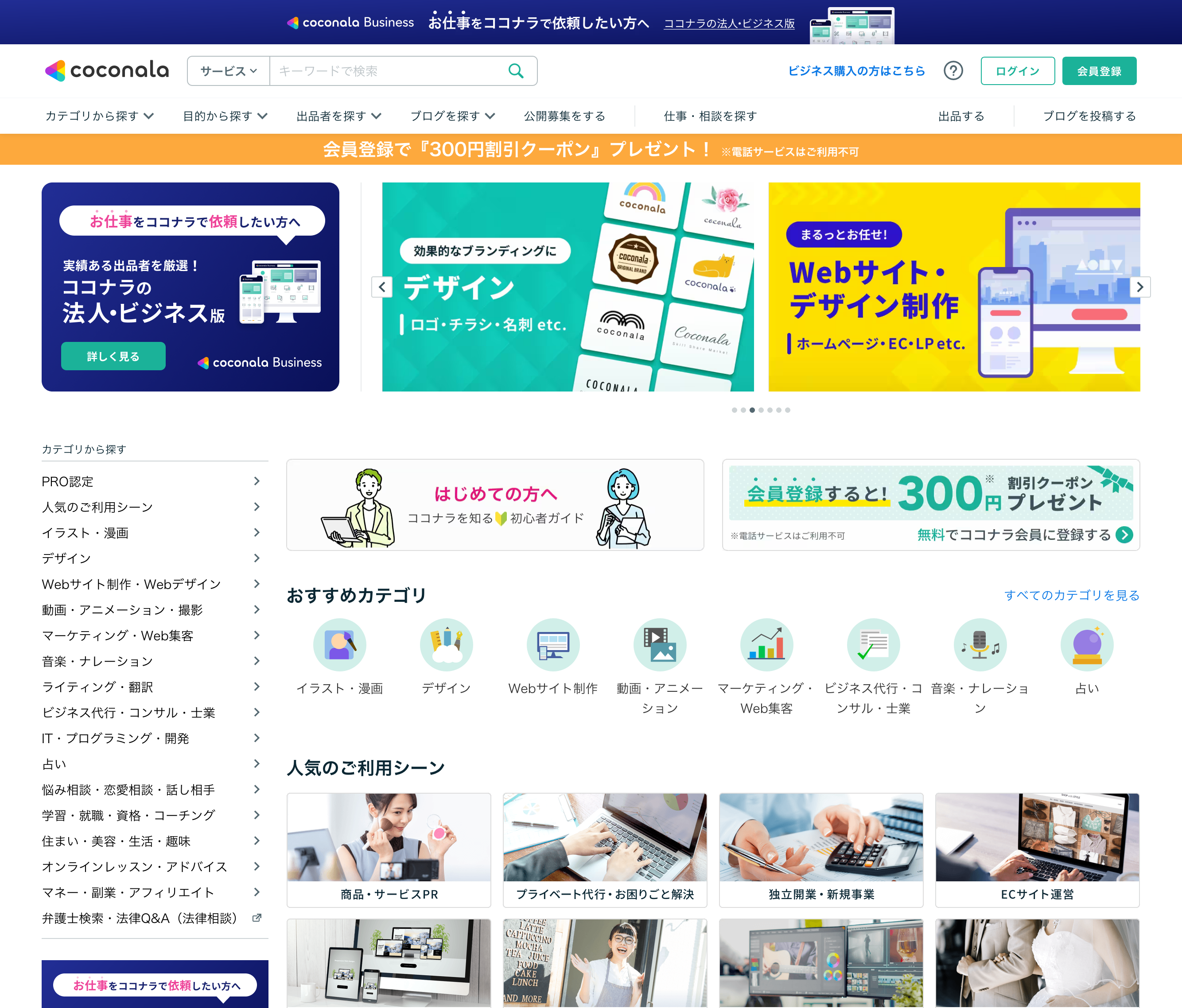Open 仕事・相談を探す menu item
1182x1008 pixels.
coord(710,116)
